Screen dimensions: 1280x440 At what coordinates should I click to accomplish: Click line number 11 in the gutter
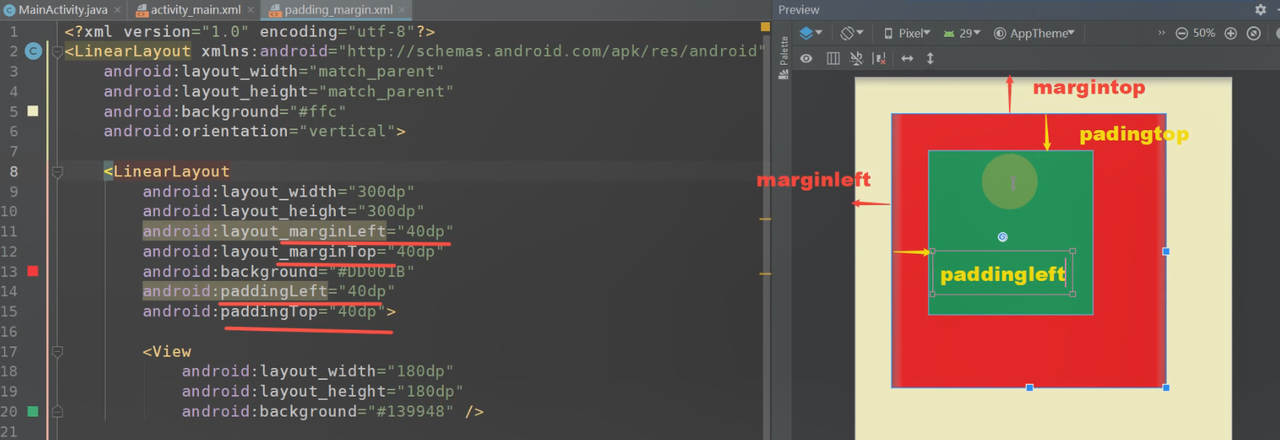click(9, 231)
